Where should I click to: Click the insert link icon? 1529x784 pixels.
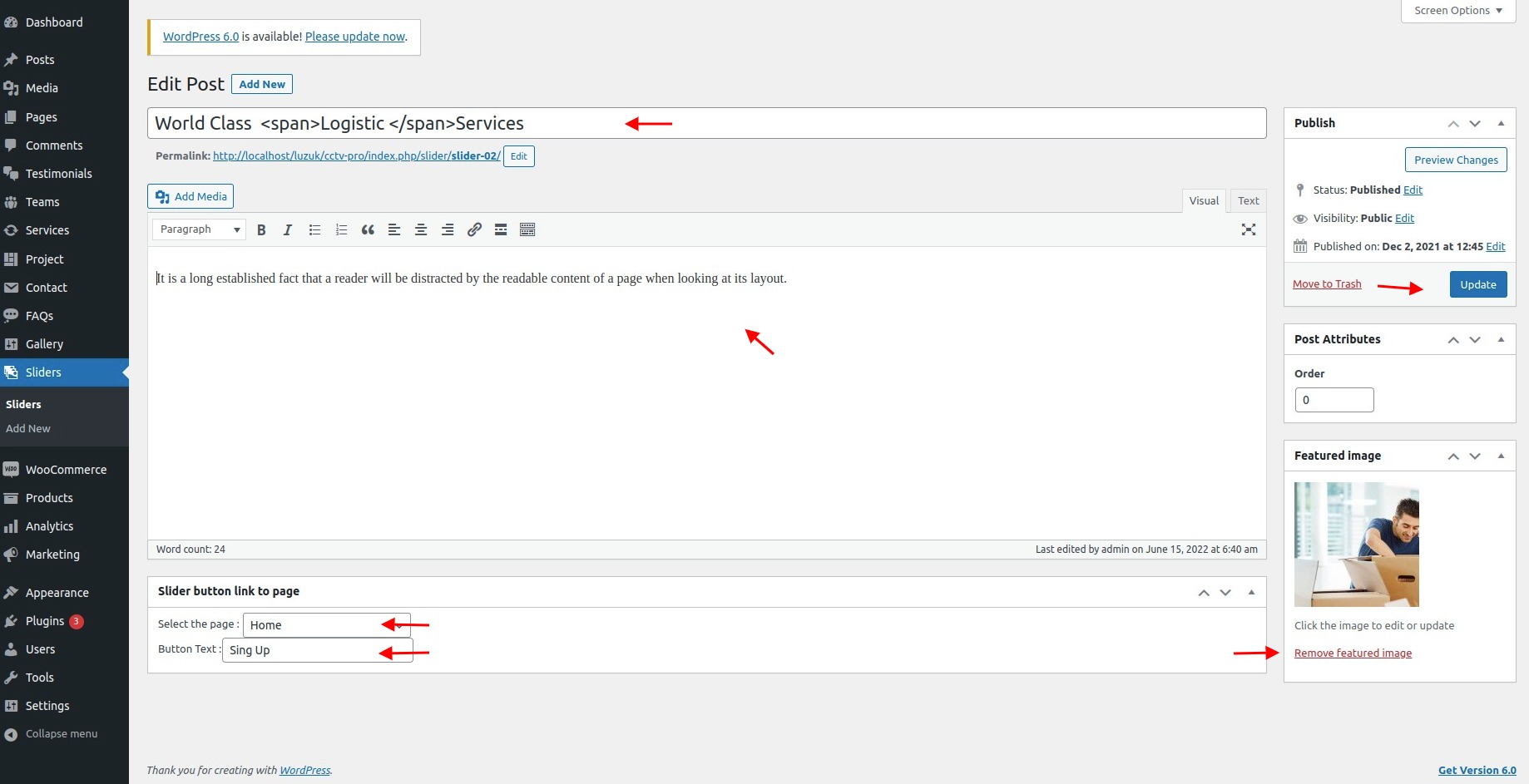click(x=474, y=230)
